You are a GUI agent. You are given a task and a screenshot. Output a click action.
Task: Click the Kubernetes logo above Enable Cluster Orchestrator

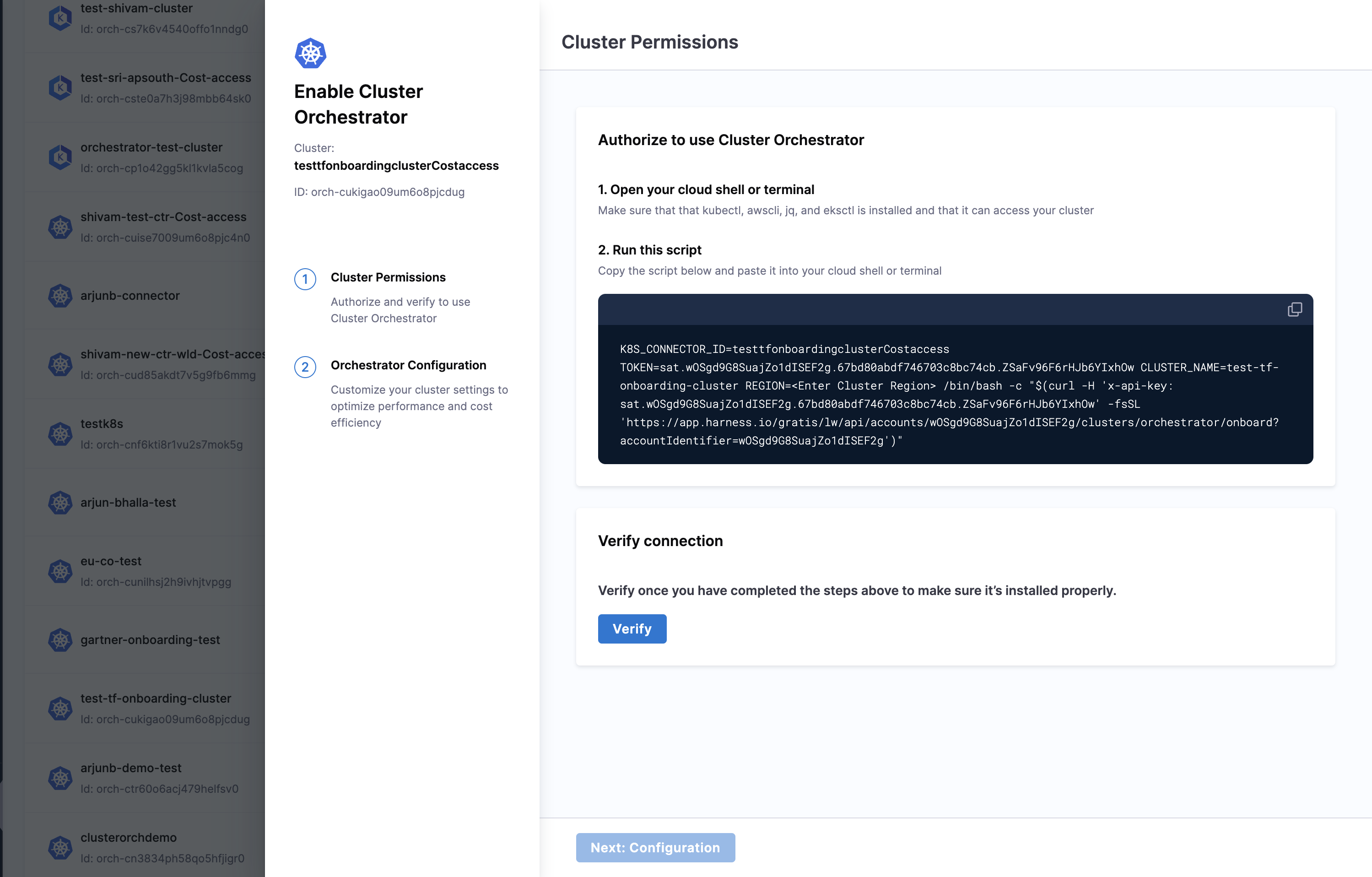[311, 54]
